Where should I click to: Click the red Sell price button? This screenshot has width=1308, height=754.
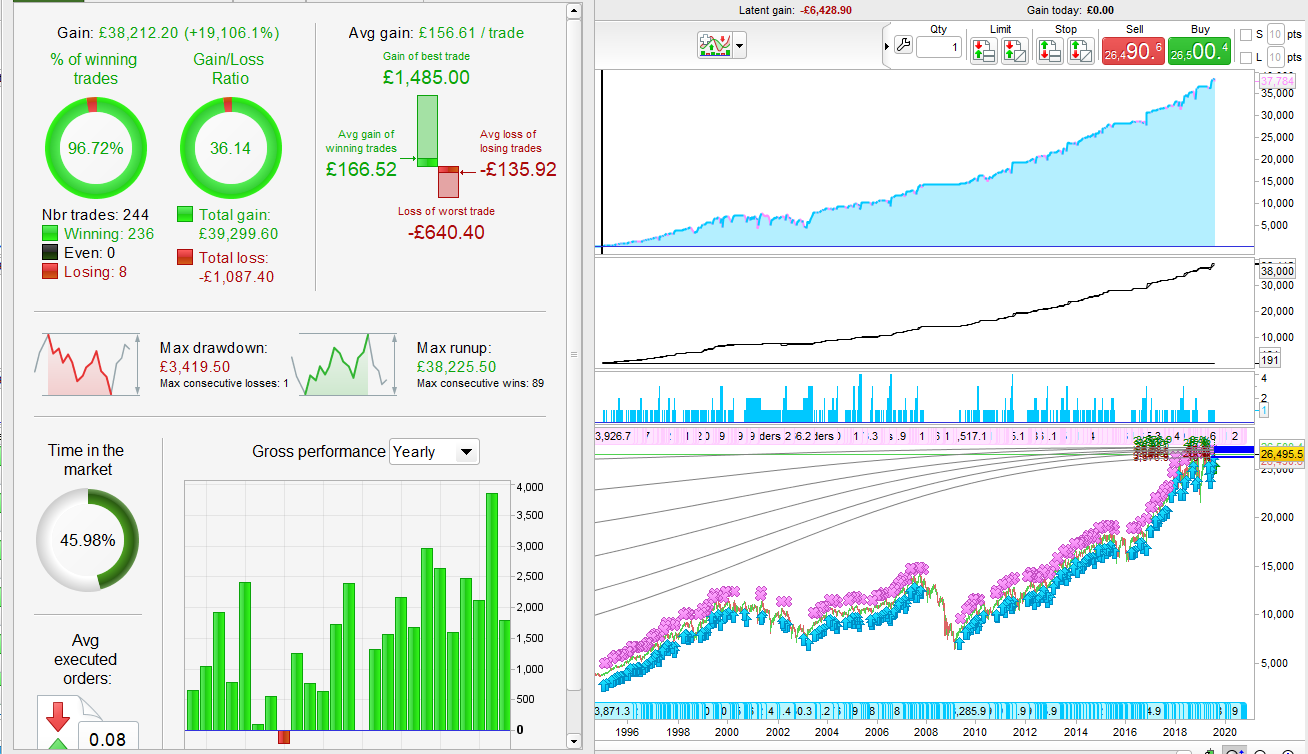[x=1134, y=51]
